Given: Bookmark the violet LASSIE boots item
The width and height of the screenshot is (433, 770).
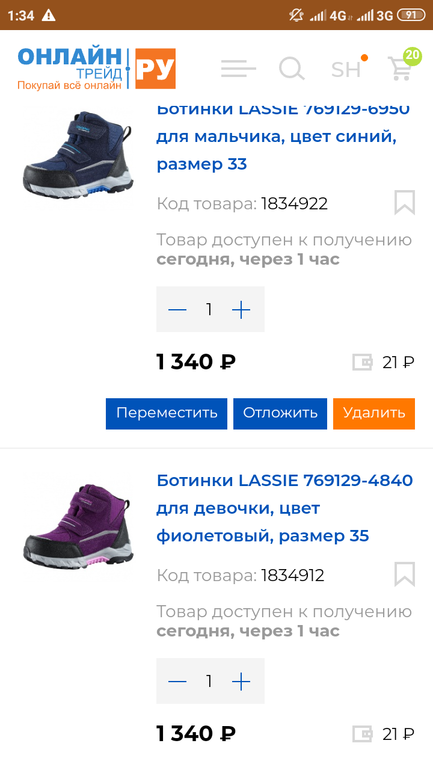Looking at the screenshot, I should (x=405, y=574).
